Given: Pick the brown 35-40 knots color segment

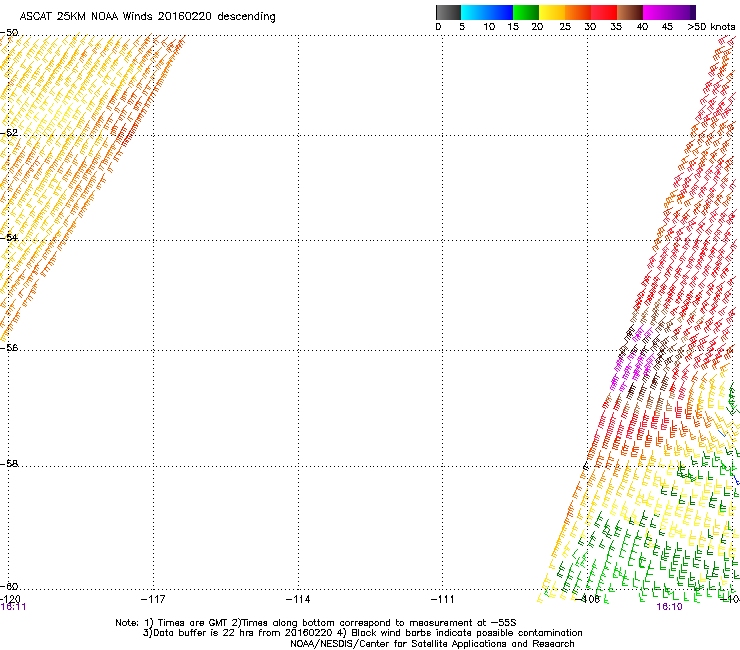Looking at the screenshot, I should [x=630, y=12].
